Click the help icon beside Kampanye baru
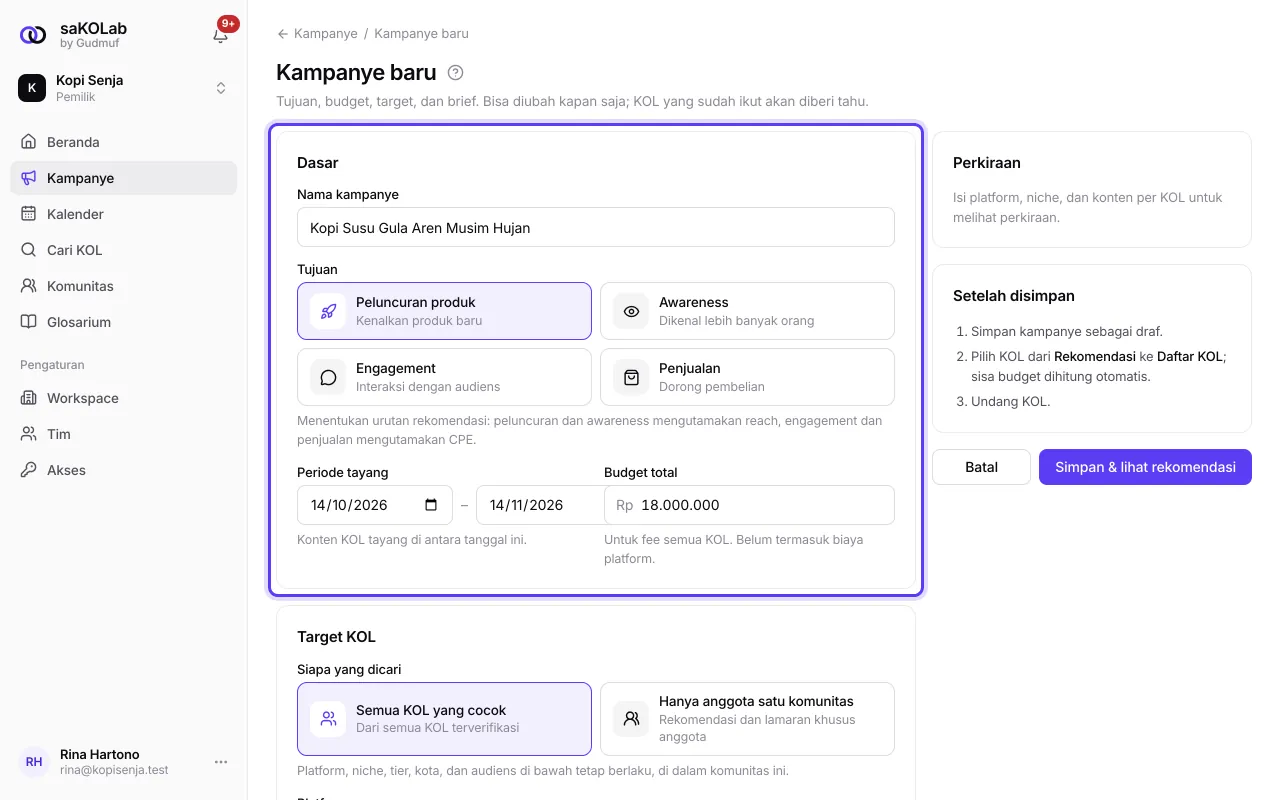This screenshot has height=800, width=1280. (x=456, y=72)
